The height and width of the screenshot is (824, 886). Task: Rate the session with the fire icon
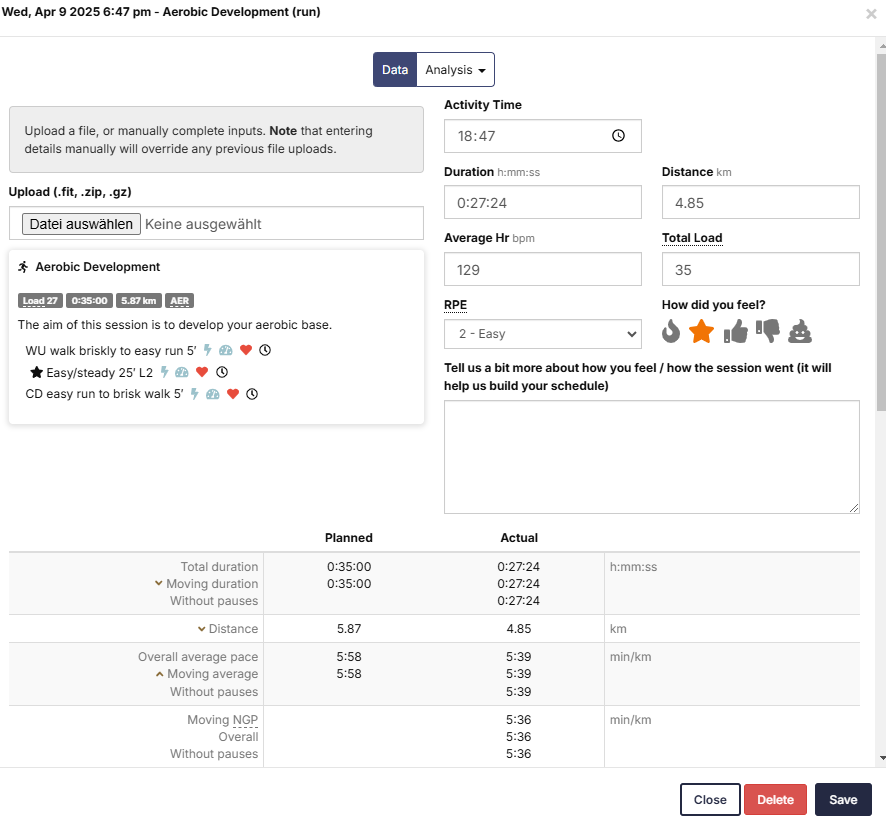671,331
